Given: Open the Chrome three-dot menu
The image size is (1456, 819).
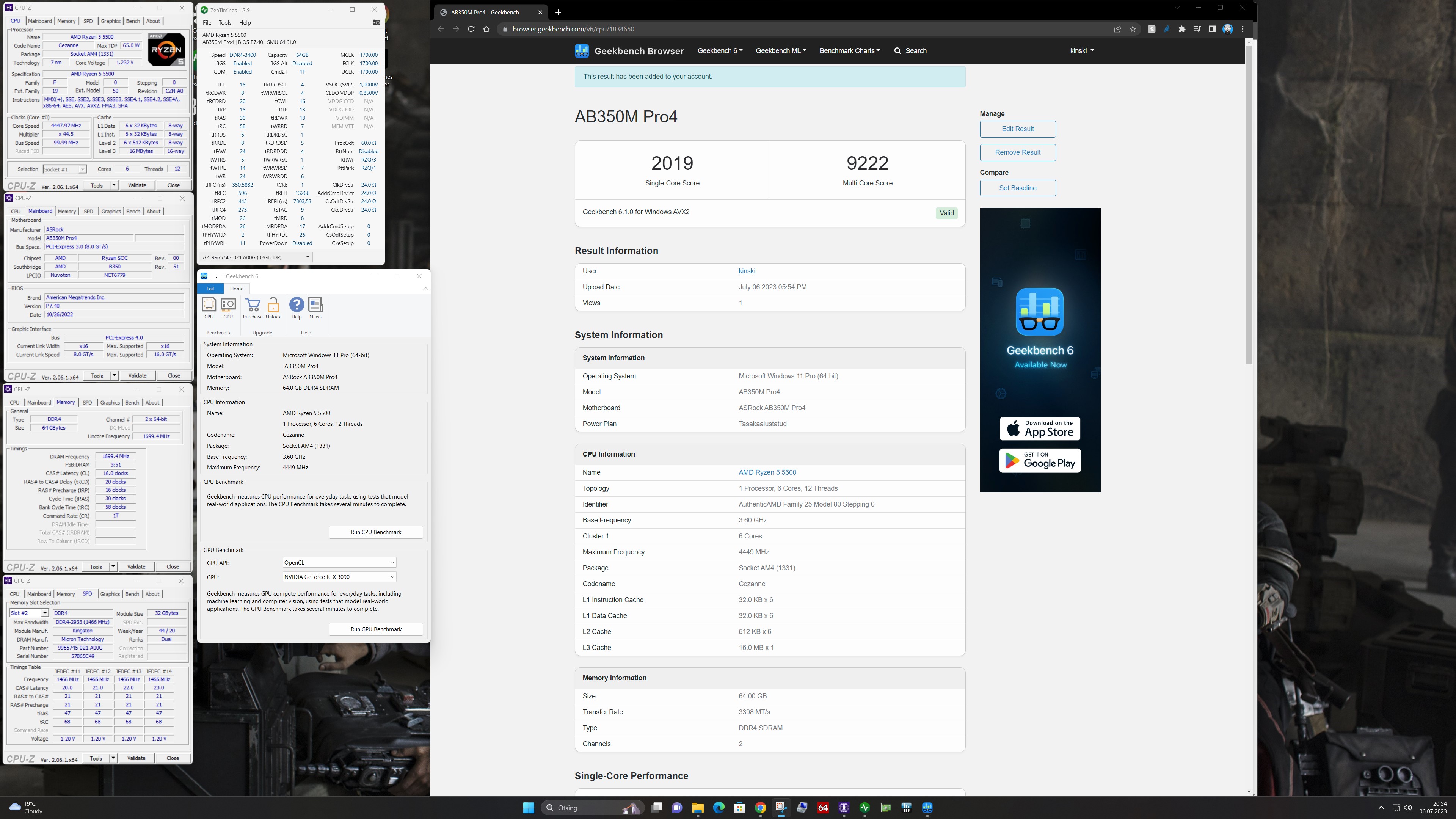Looking at the screenshot, I should tap(1243, 30).
